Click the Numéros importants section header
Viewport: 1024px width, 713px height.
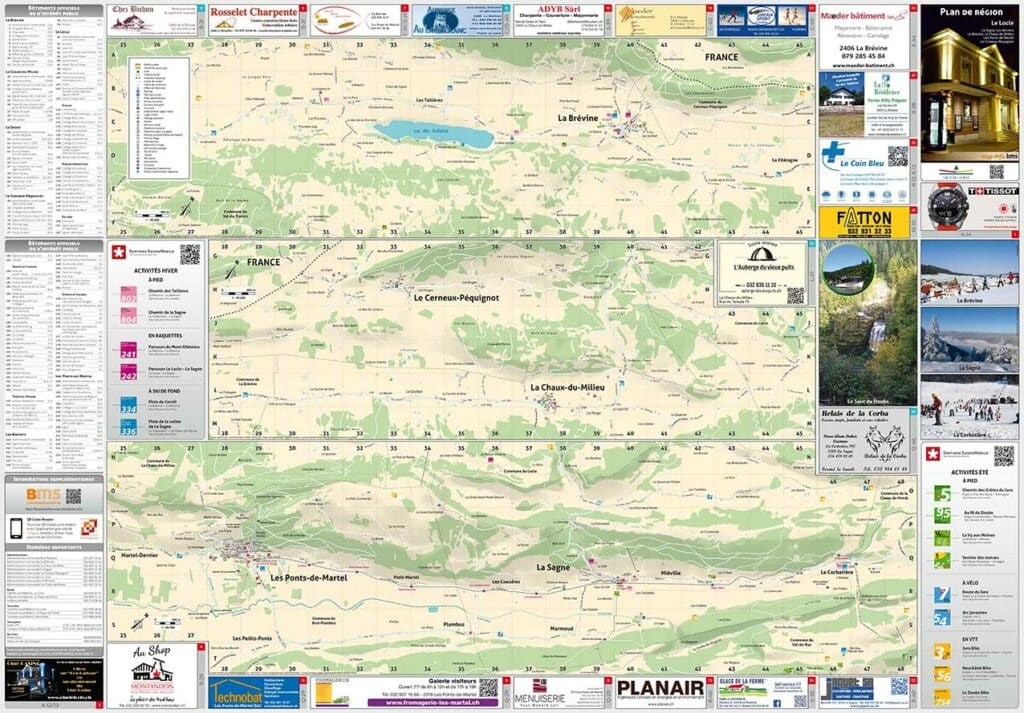click(54, 547)
